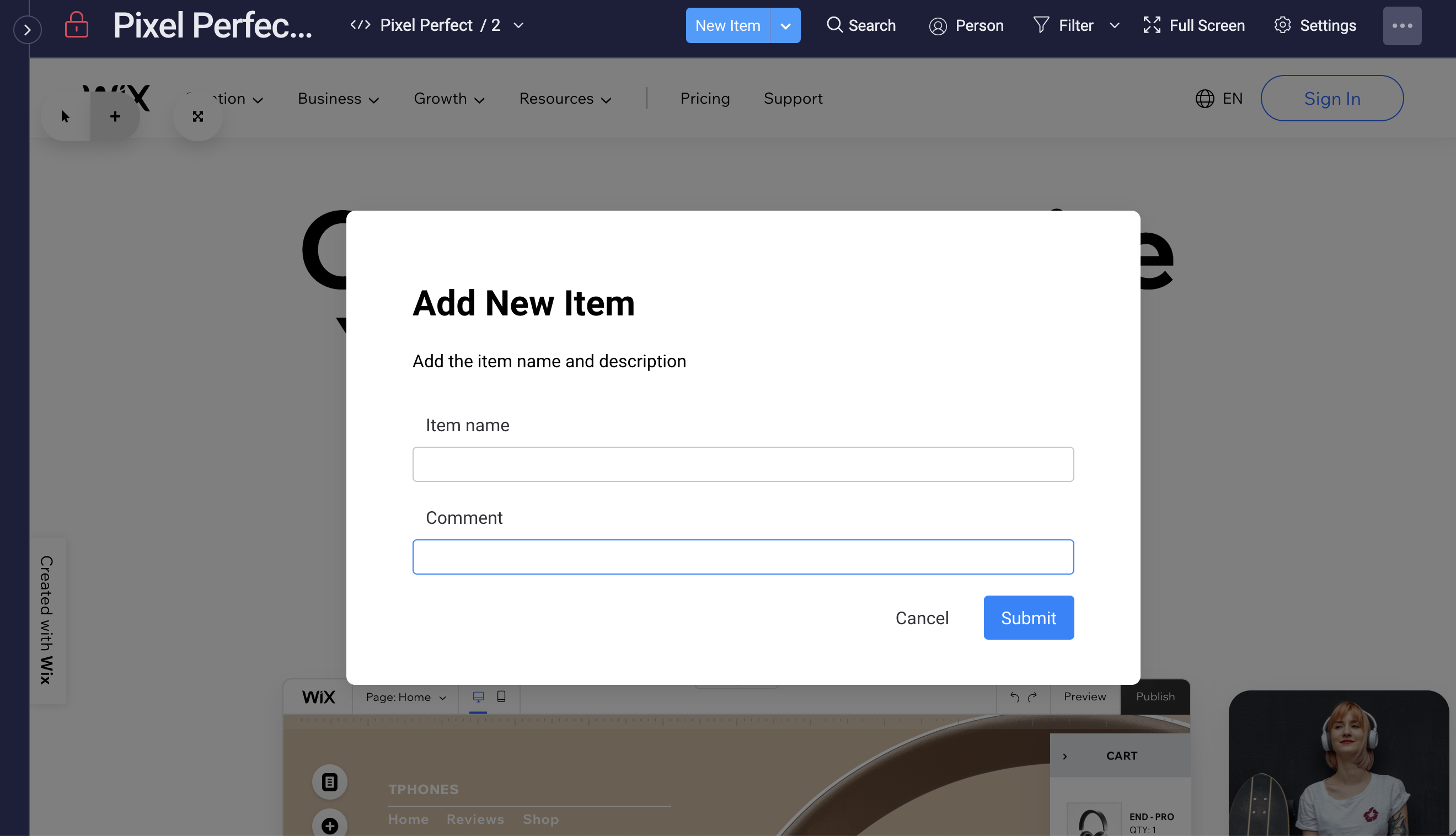
Task: Click the Pixel Perfect board title
Action: click(212, 25)
